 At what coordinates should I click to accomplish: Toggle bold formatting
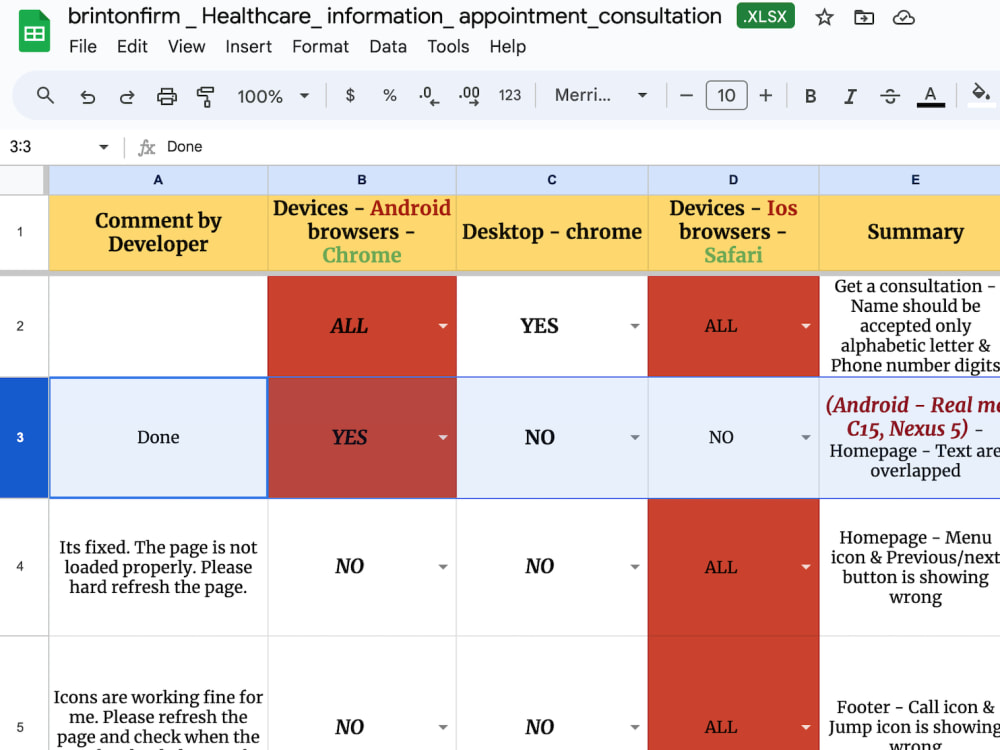(810, 96)
